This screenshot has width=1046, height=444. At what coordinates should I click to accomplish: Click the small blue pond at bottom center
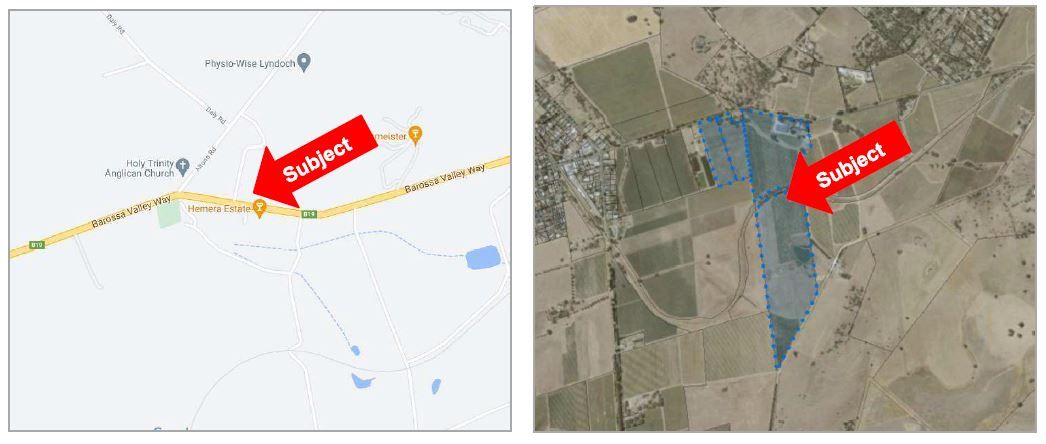364,381
